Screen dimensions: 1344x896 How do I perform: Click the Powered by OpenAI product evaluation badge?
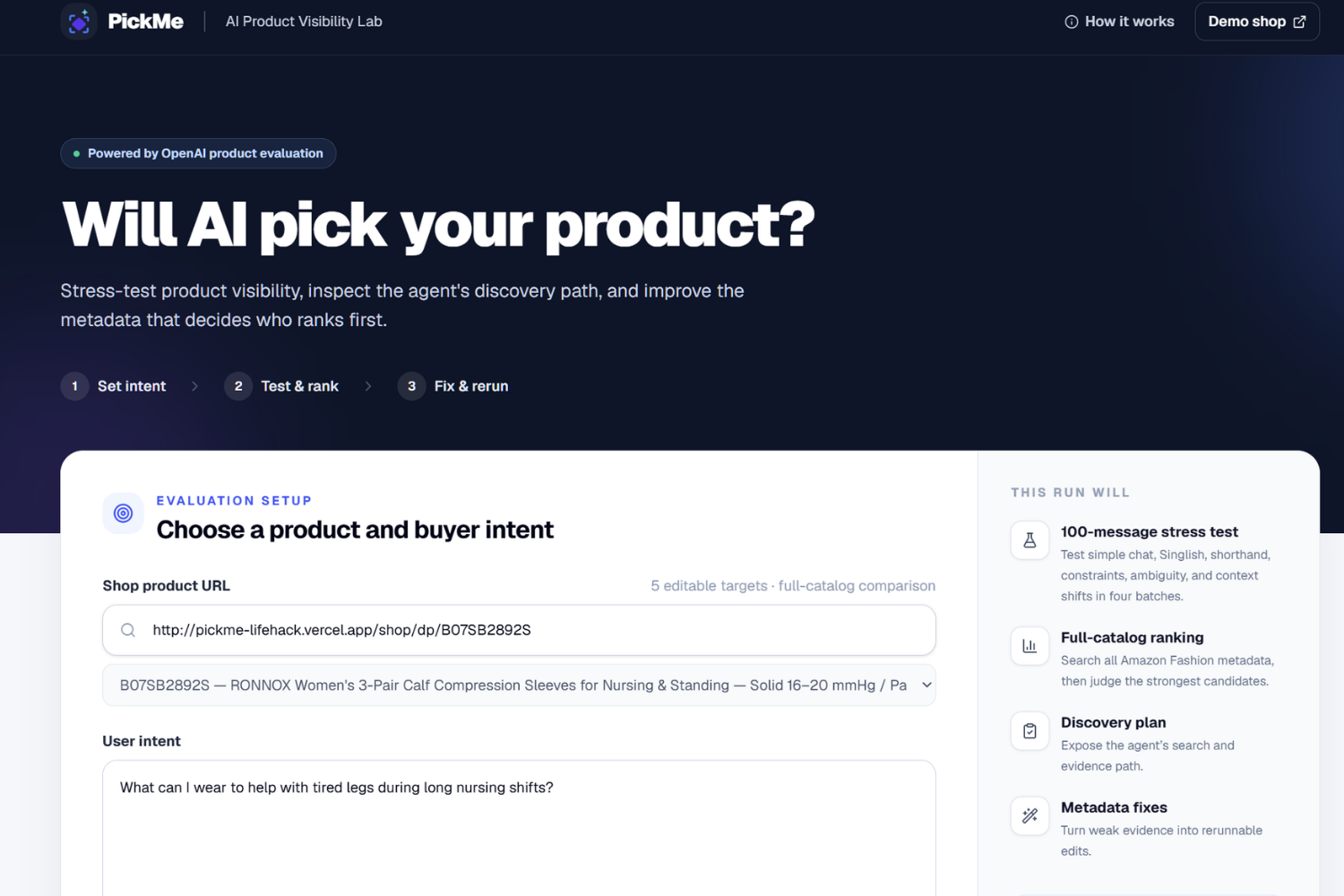tap(198, 153)
